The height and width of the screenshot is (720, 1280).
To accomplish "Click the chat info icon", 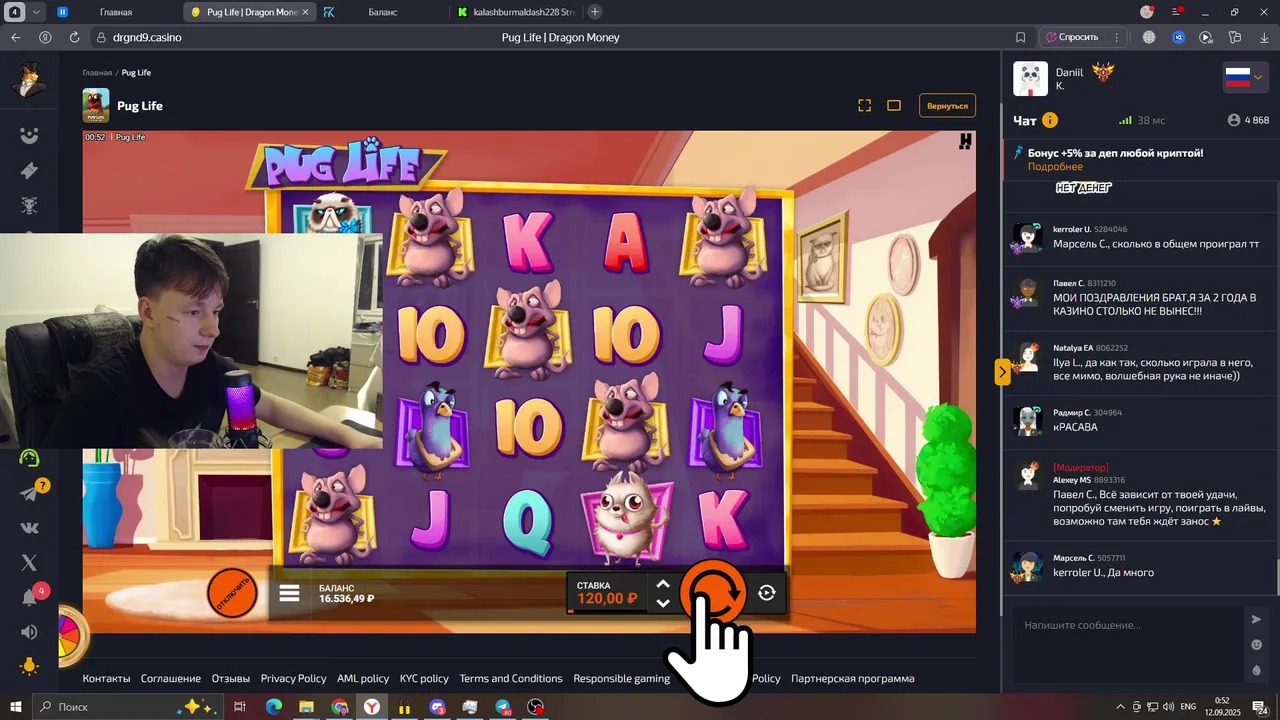I will (x=1050, y=120).
